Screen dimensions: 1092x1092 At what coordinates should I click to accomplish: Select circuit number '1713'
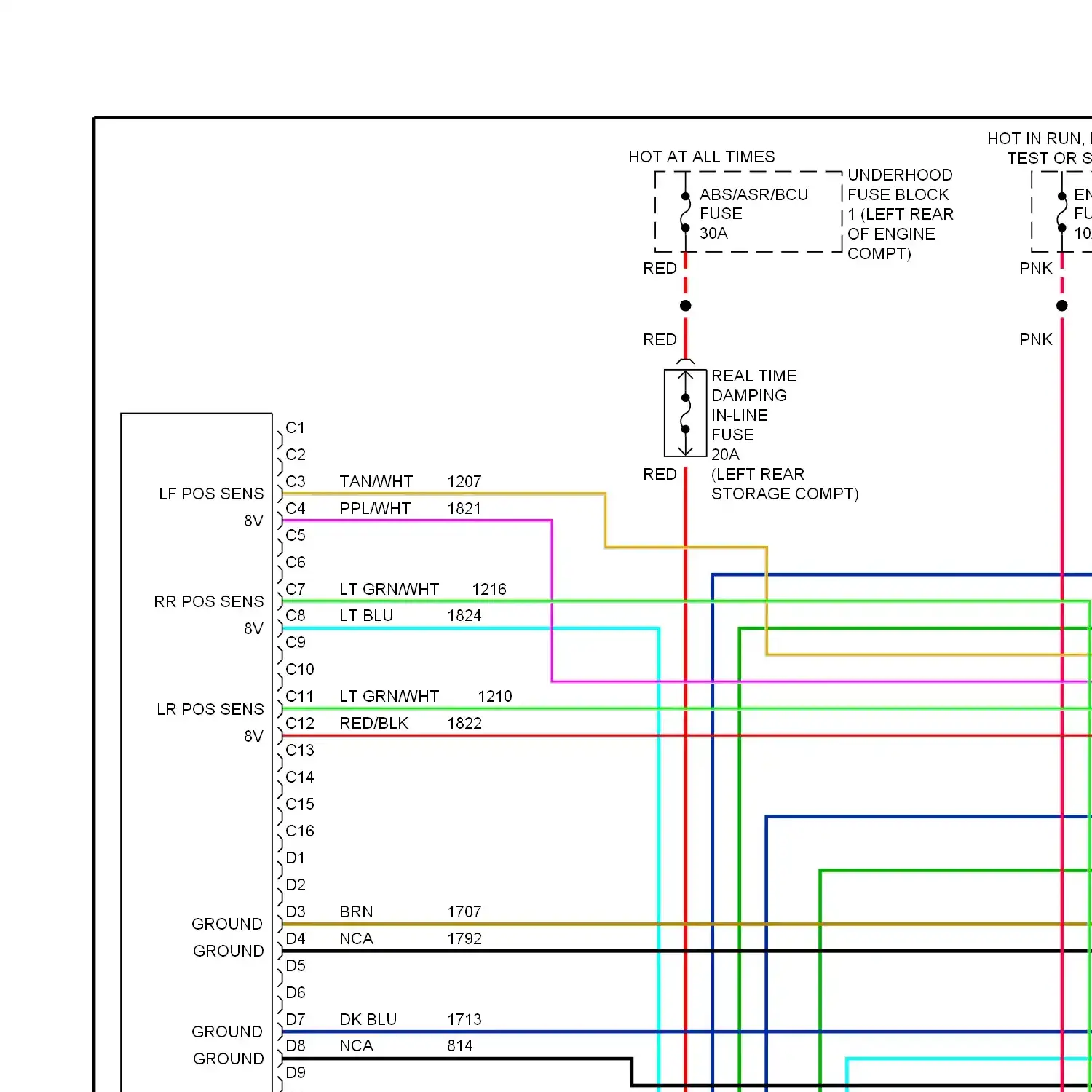coord(464,1020)
